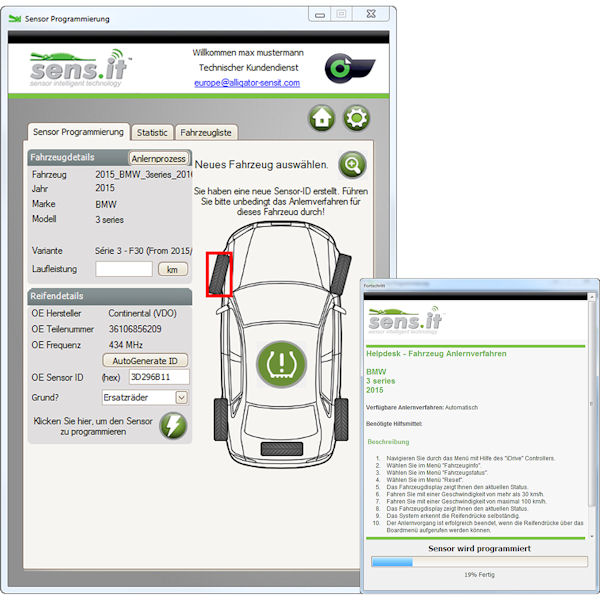Click 'Helpdesk – Fahrzeug Anlernverfahren' heading

(436, 354)
